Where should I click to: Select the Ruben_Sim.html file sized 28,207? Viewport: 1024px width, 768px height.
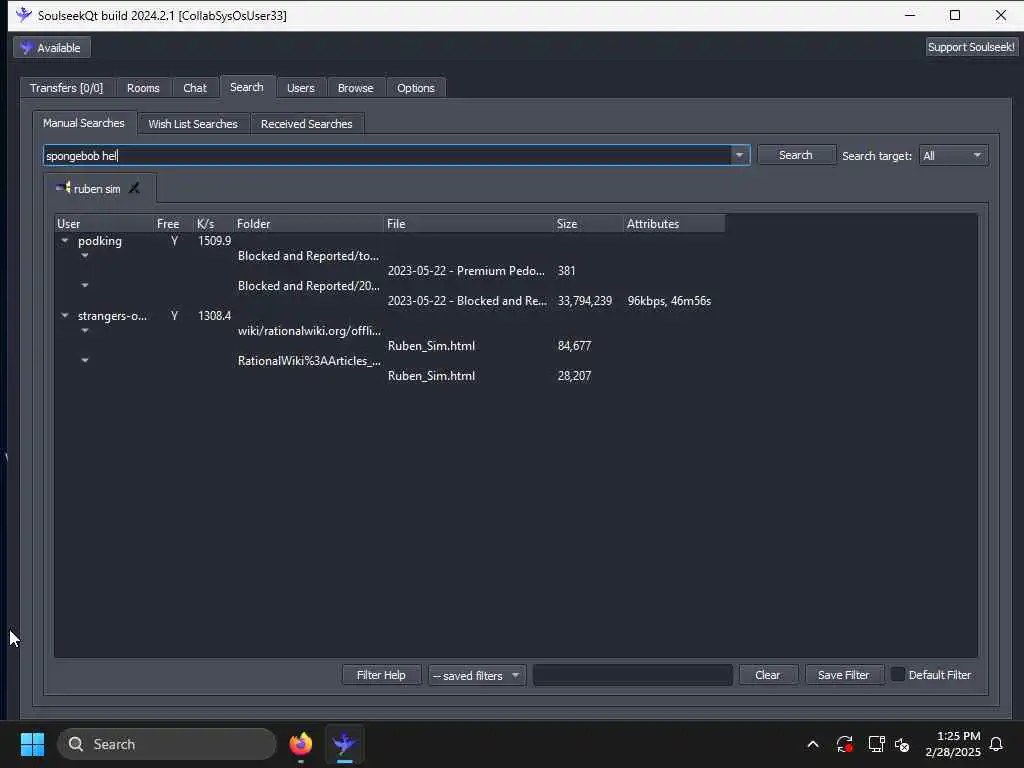431,376
